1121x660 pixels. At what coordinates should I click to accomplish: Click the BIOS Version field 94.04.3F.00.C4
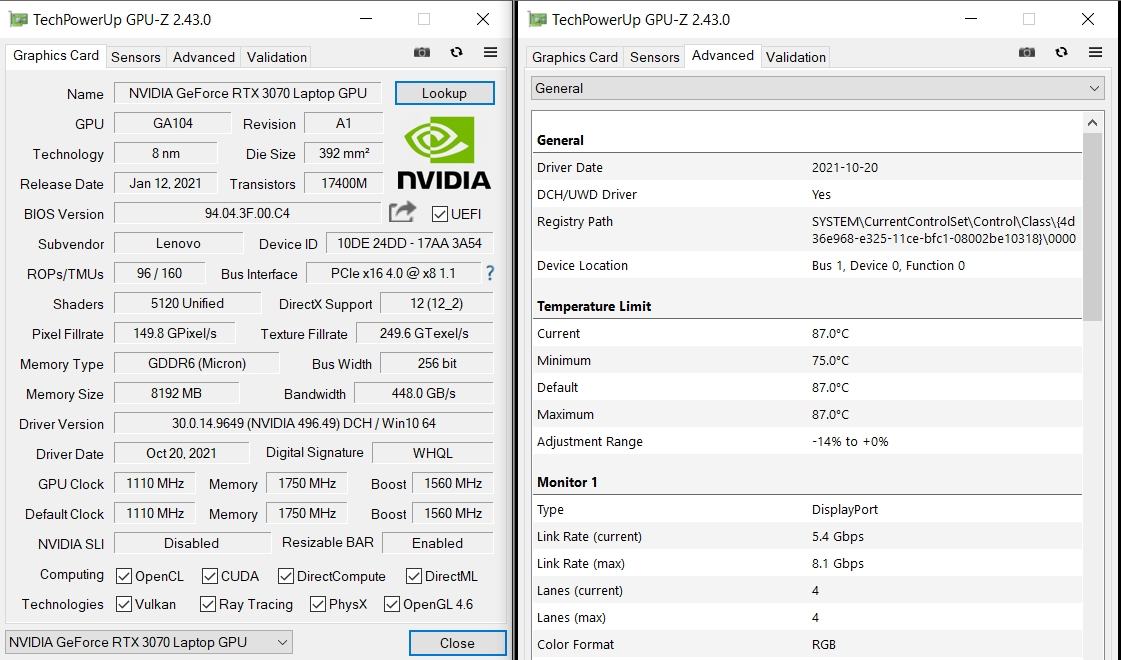pos(247,213)
